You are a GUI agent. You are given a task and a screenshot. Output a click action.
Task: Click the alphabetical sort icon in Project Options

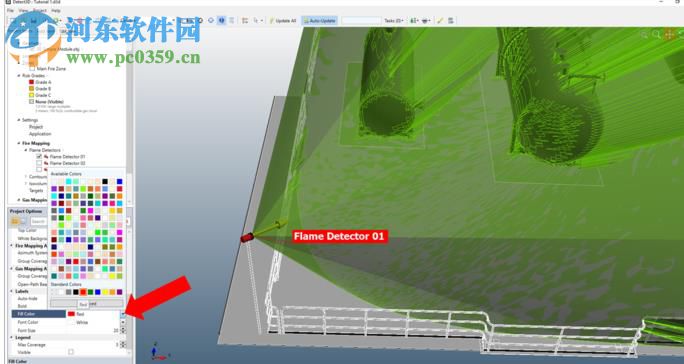pyautogui.click(x=24, y=221)
